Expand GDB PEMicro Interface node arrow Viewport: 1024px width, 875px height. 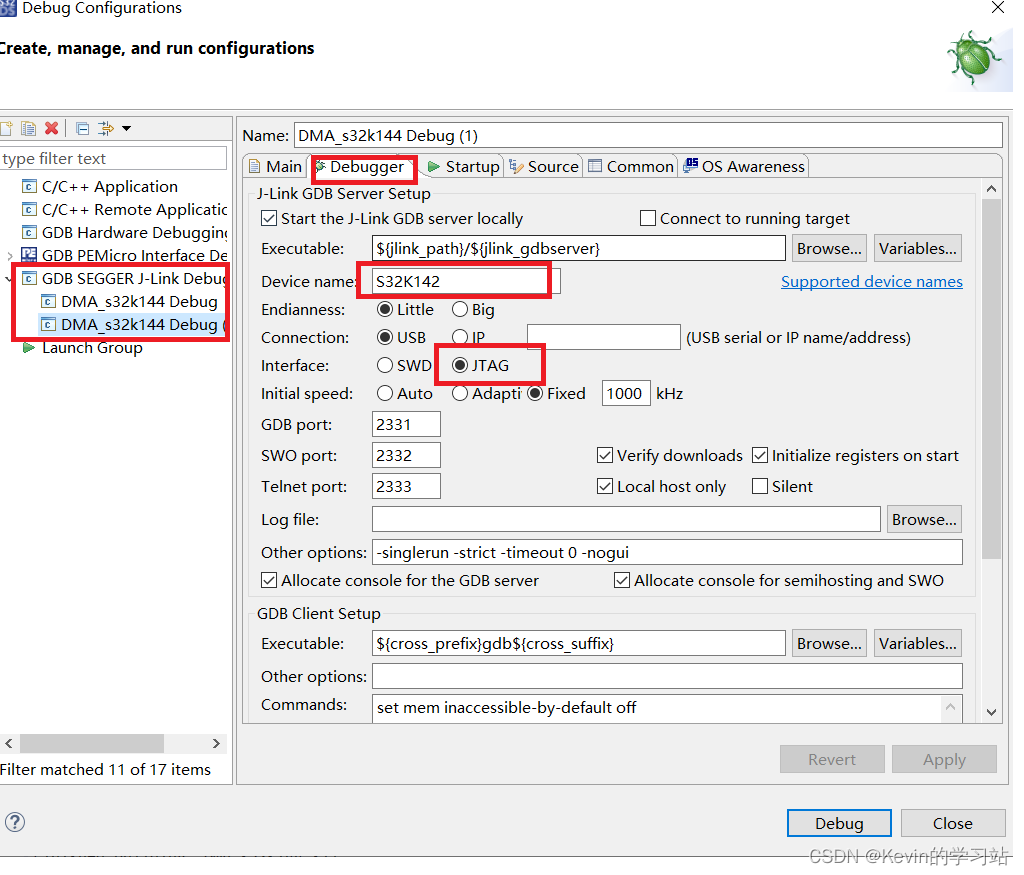click(9, 258)
